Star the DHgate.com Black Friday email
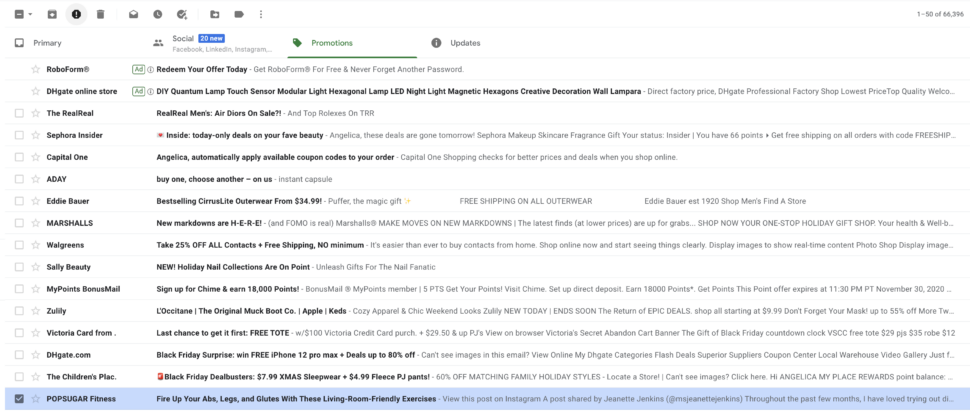The height and width of the screenshot is (413, 970). [x=36, y=355]
